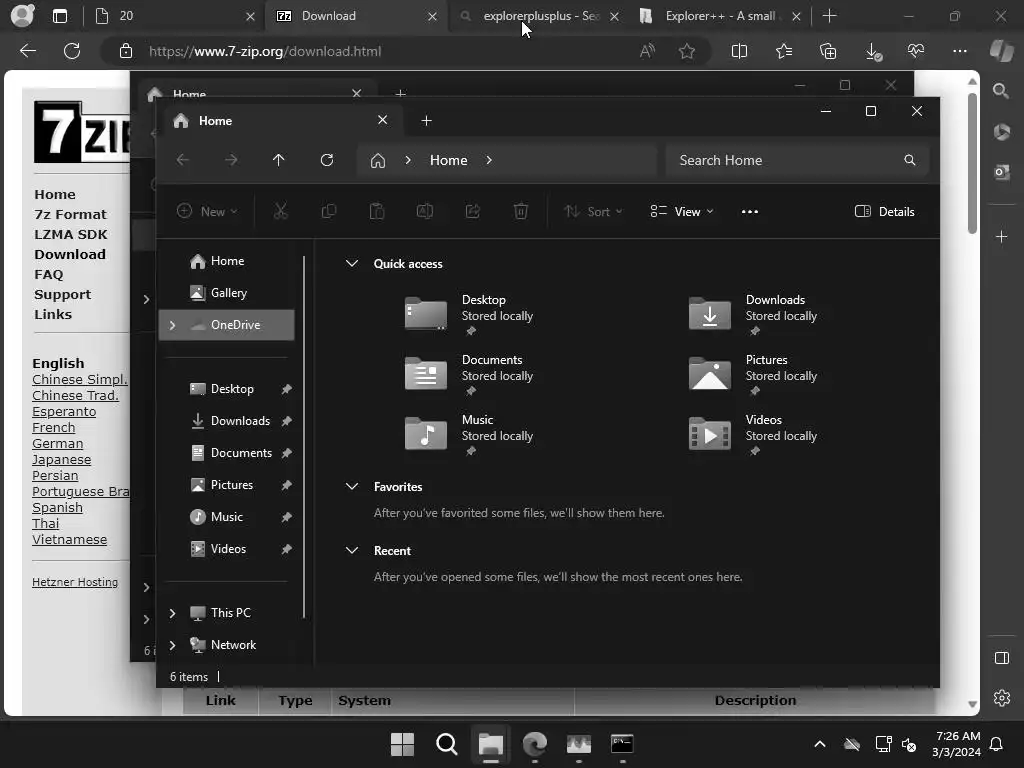
Task: Open the Sort dropdown menu
Action: 593,212
